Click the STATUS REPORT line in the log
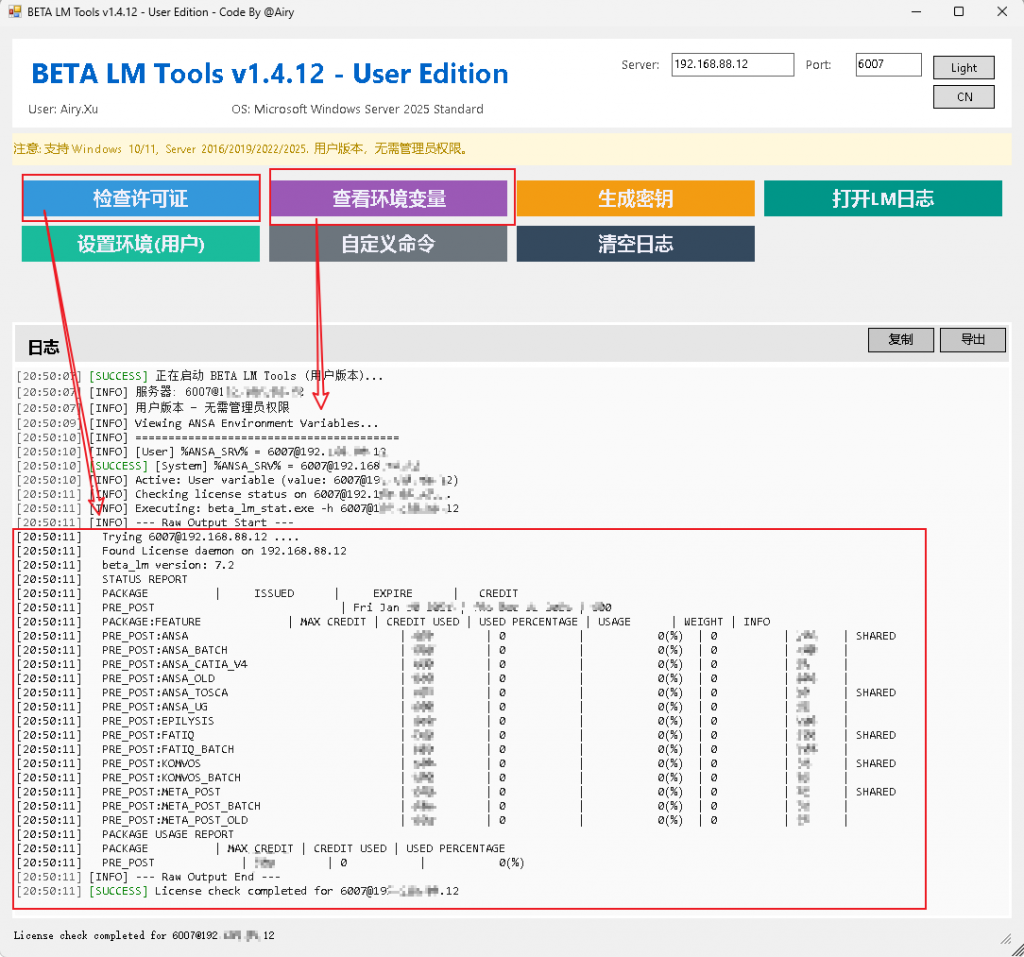Screen dimensions: 1024x957 [145, 579]
